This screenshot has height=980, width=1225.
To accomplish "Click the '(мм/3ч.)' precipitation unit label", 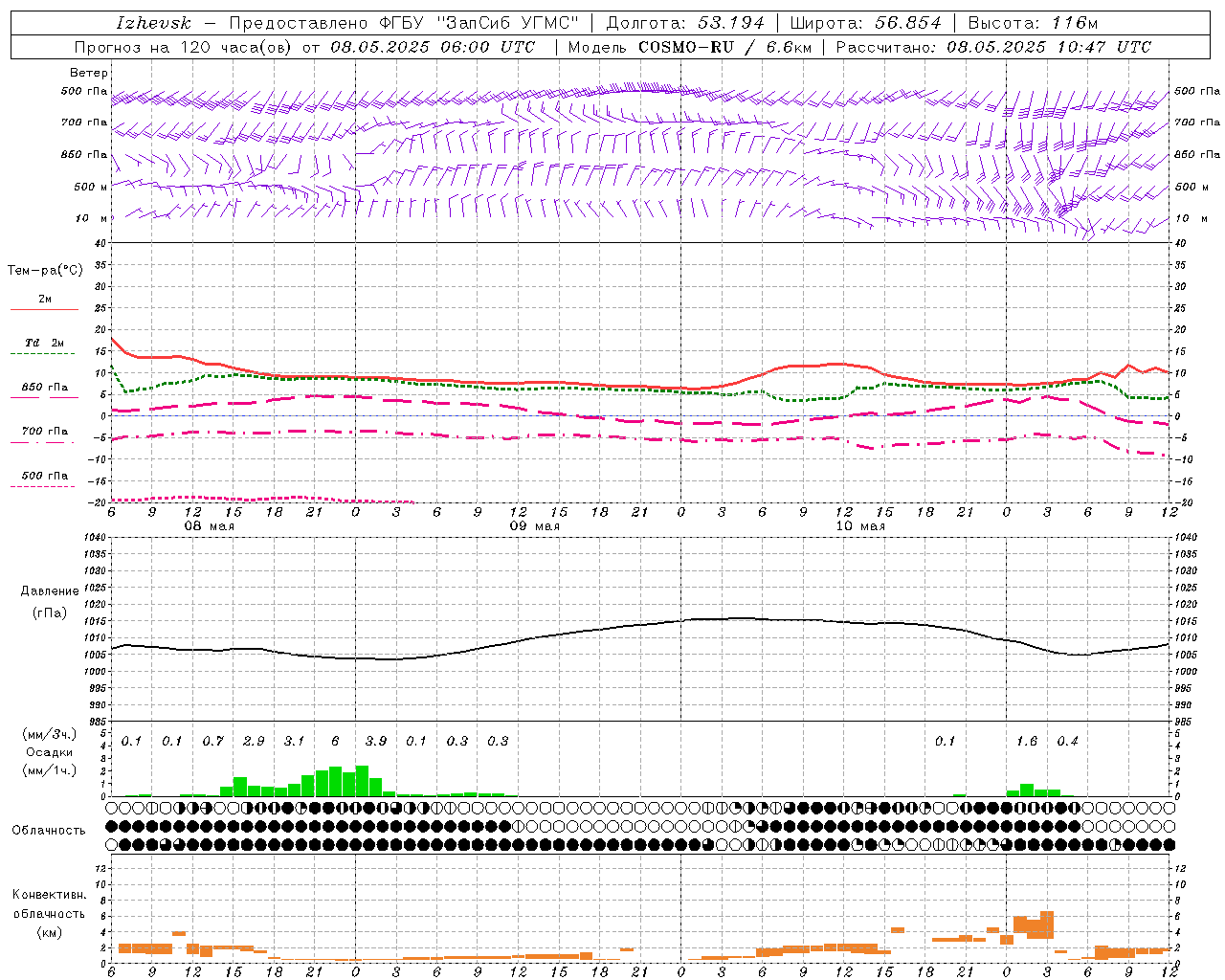I will (50, 734).
